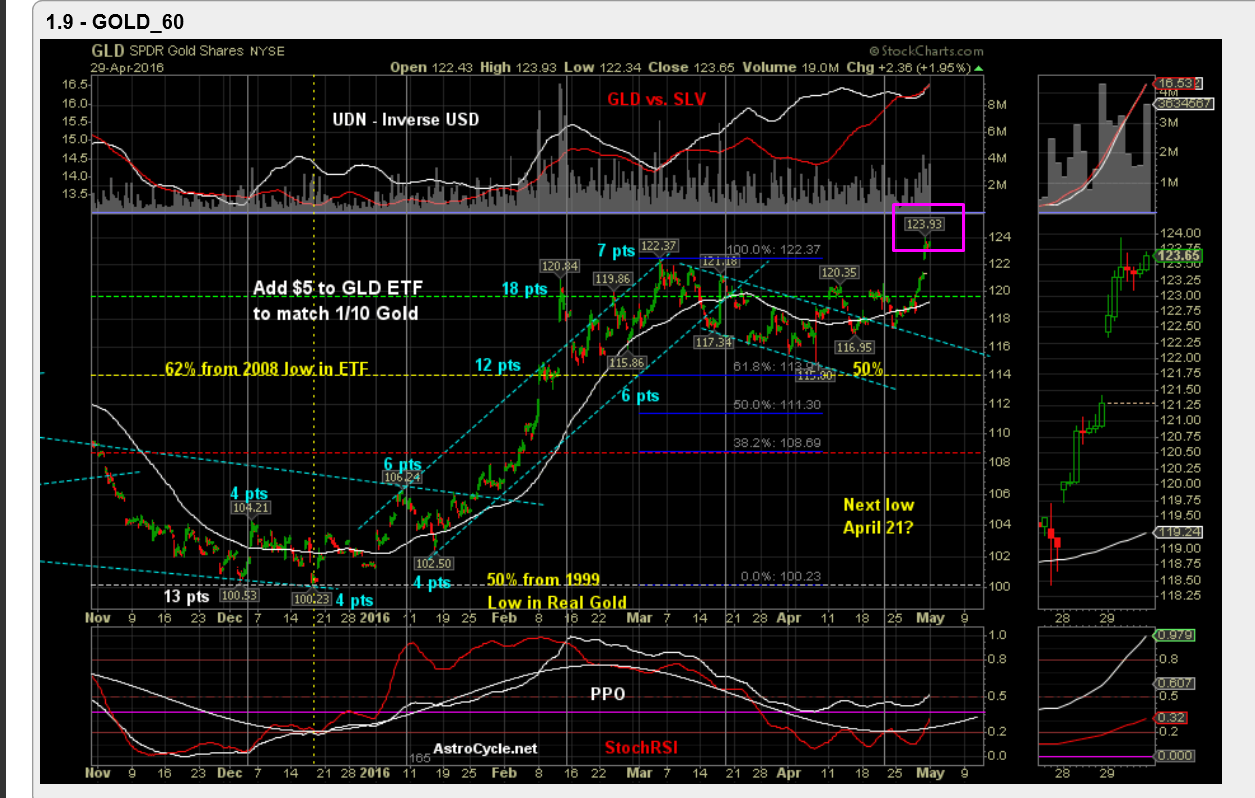Image resolution: width=1255 pixels, height=798 pixels.
Task: Click the '0.32' red indicator value tag
Action: (x=1172, y=717)
